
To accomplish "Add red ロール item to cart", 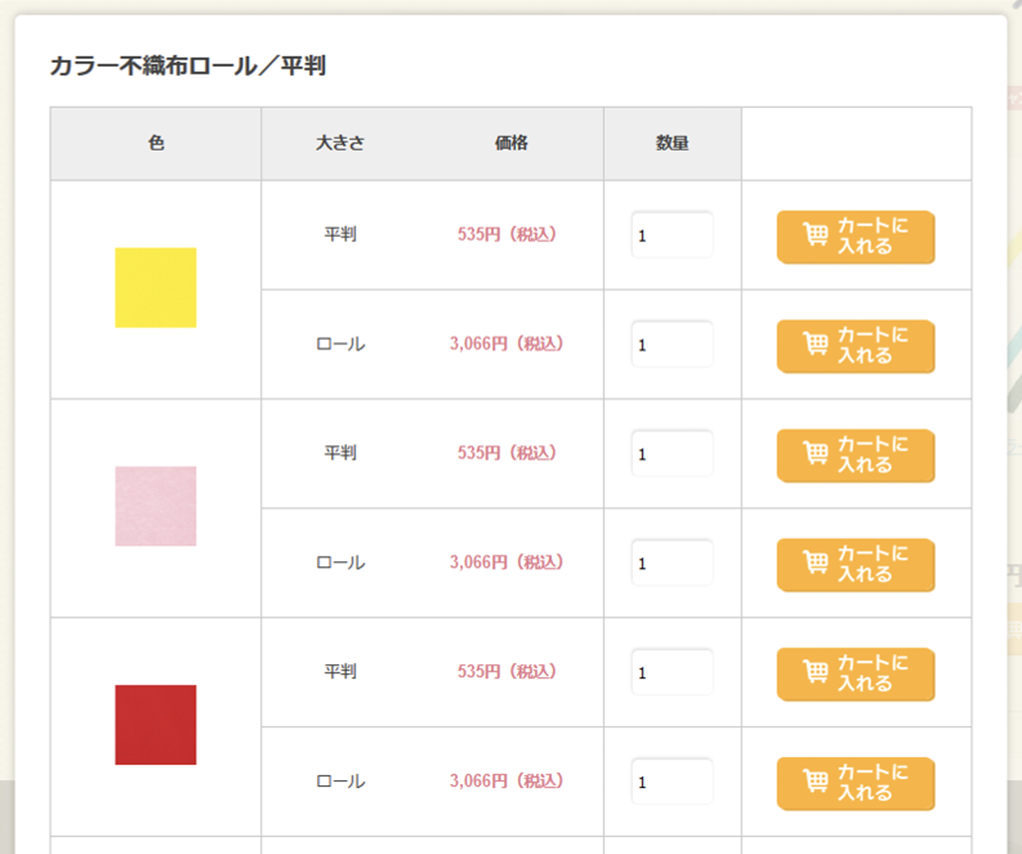I will pyautogui.click(x=855, y=784).
